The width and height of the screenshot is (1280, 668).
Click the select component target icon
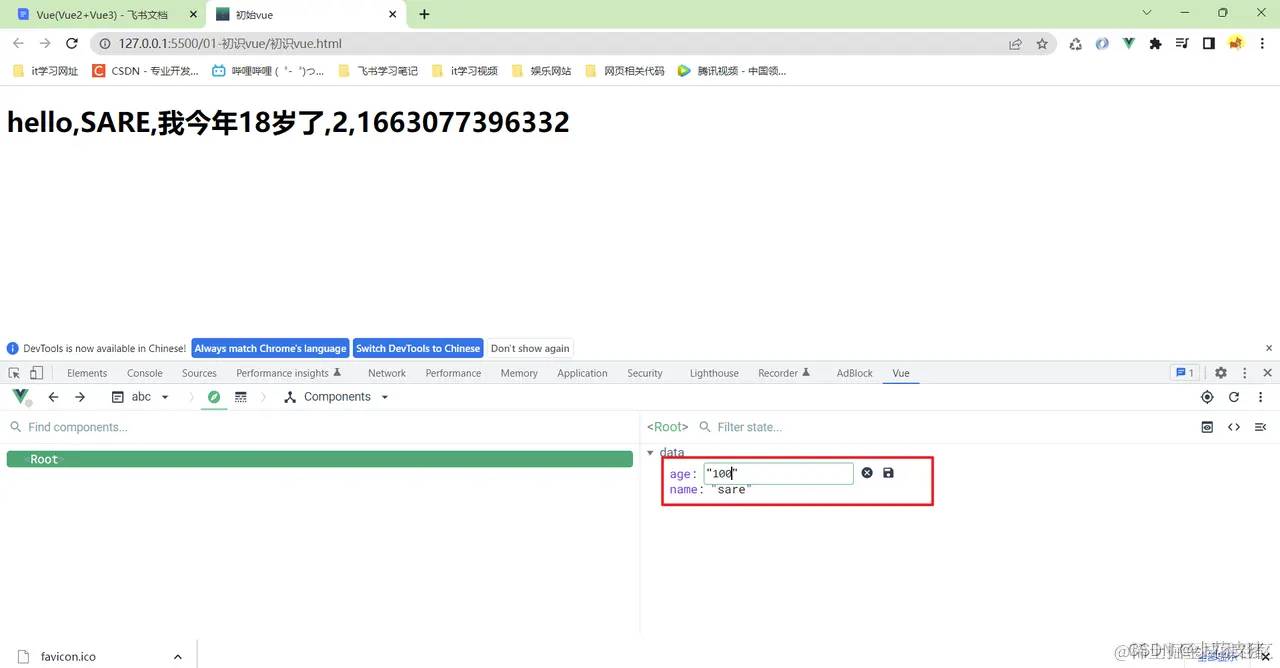coord(1207,397)
